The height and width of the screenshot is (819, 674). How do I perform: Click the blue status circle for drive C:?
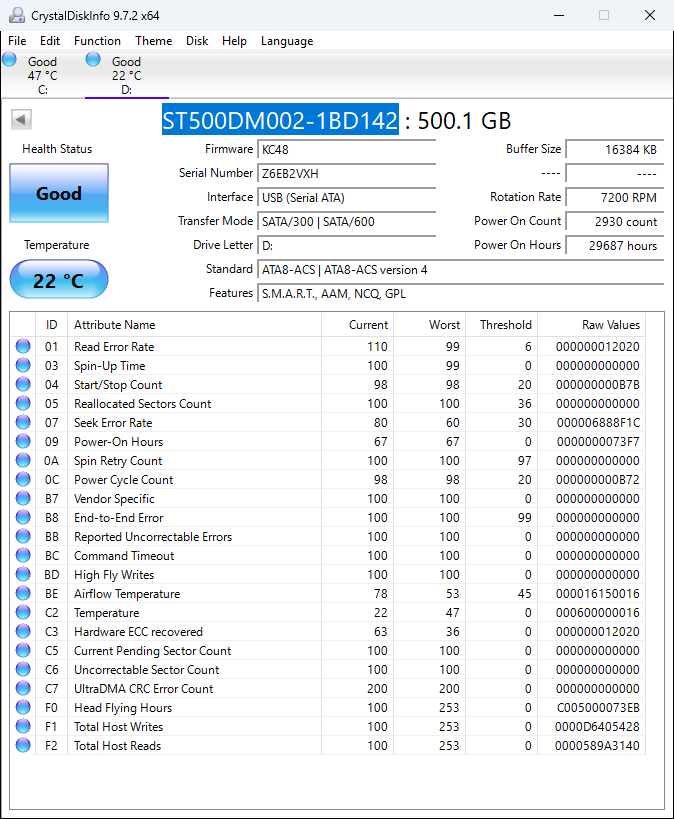(x=9, y=60)
